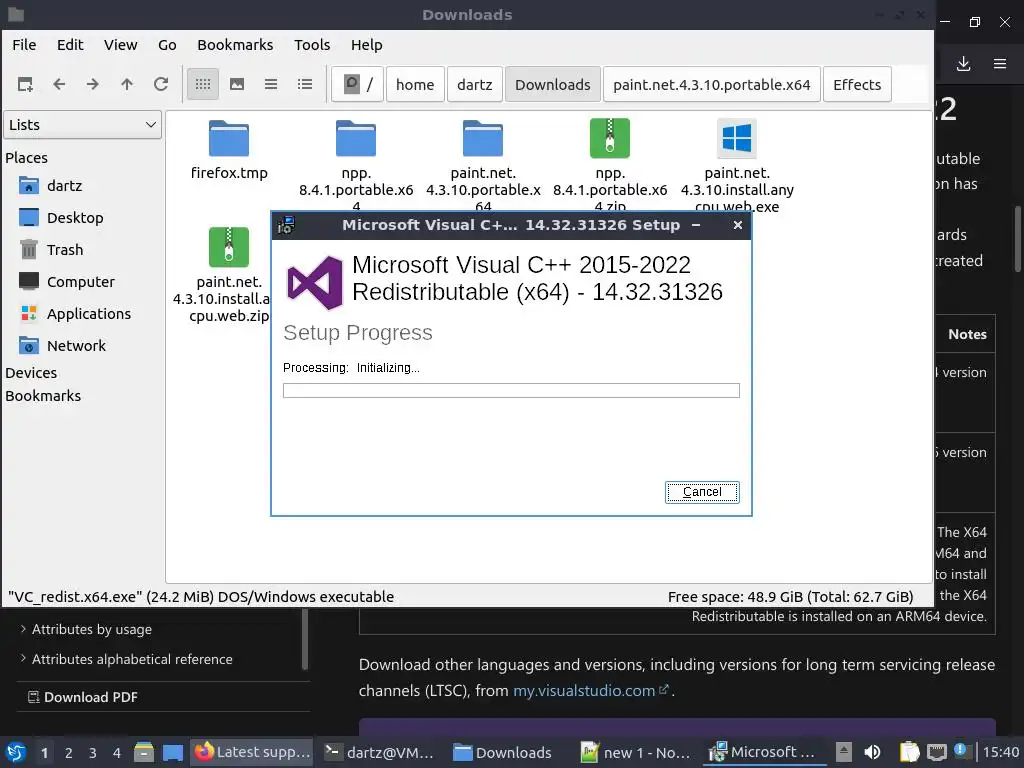
Task: Switch to Notepad++ new 1 taskbar window
Action: point(635,752)
